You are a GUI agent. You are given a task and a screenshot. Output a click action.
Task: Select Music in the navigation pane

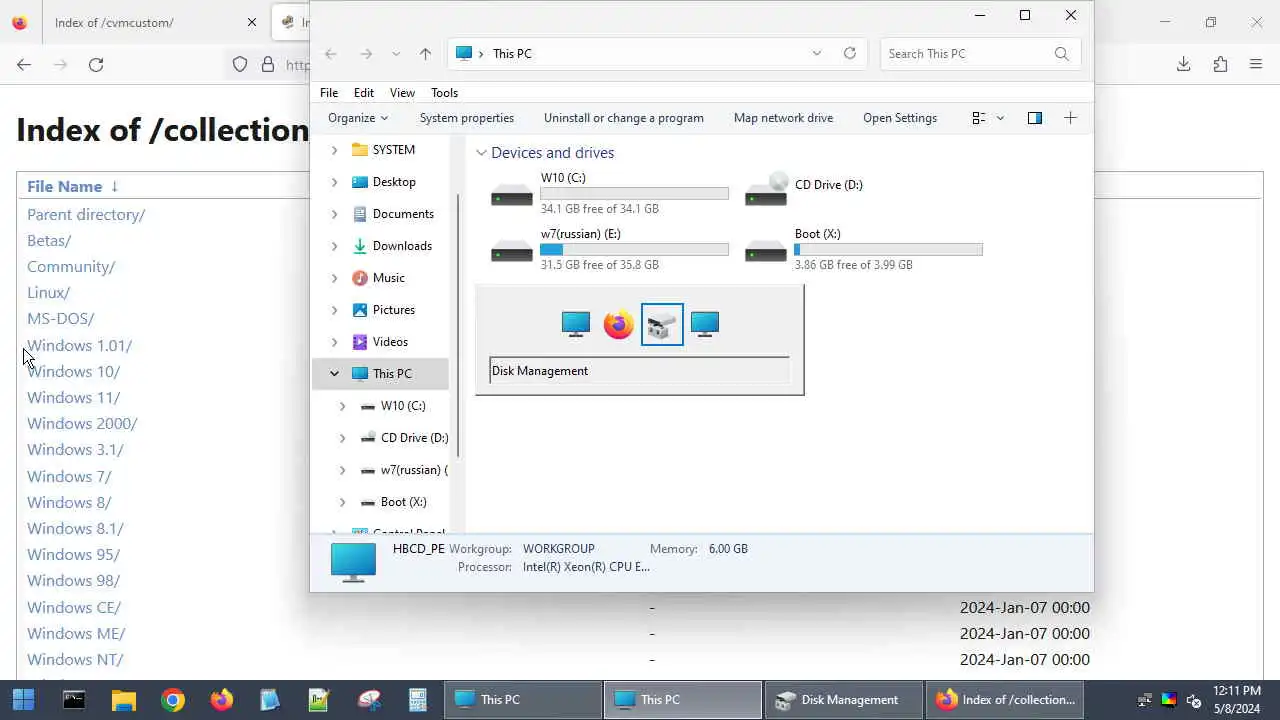click(x=388, y=278)
